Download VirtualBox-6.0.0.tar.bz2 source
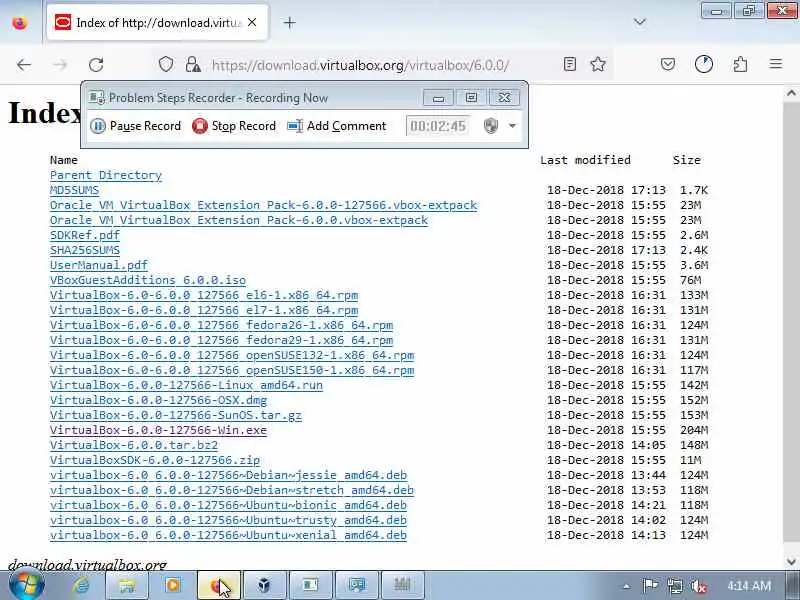 134,445
